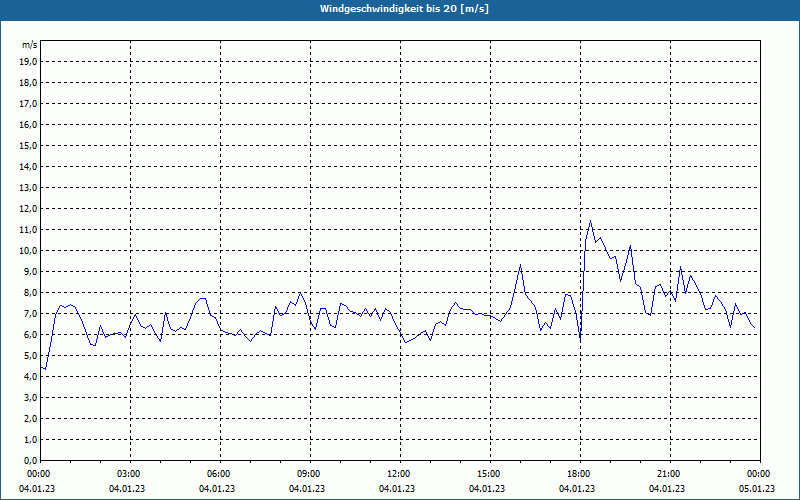This screenshot has width=800, height=500.
Task: Click the '6,0' y-axis value
Action: 31,335
